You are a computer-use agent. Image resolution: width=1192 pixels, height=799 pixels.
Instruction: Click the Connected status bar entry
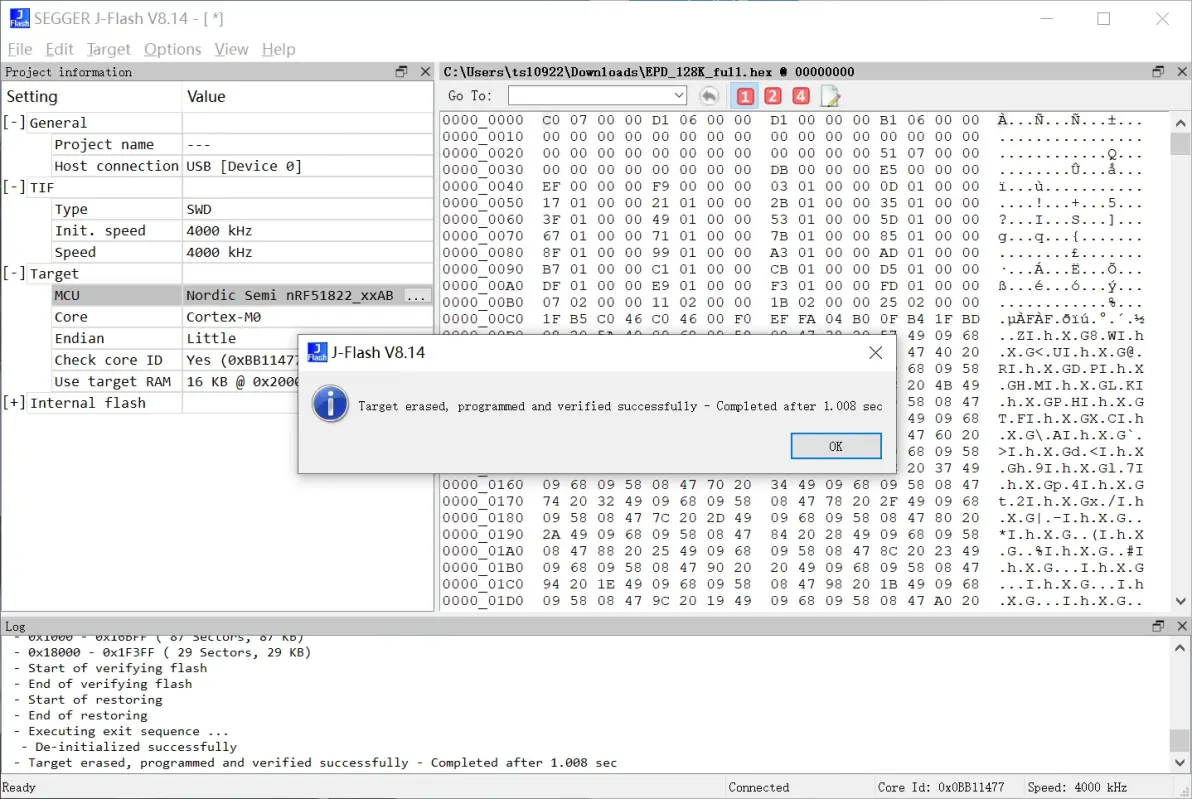click(759, 788)
